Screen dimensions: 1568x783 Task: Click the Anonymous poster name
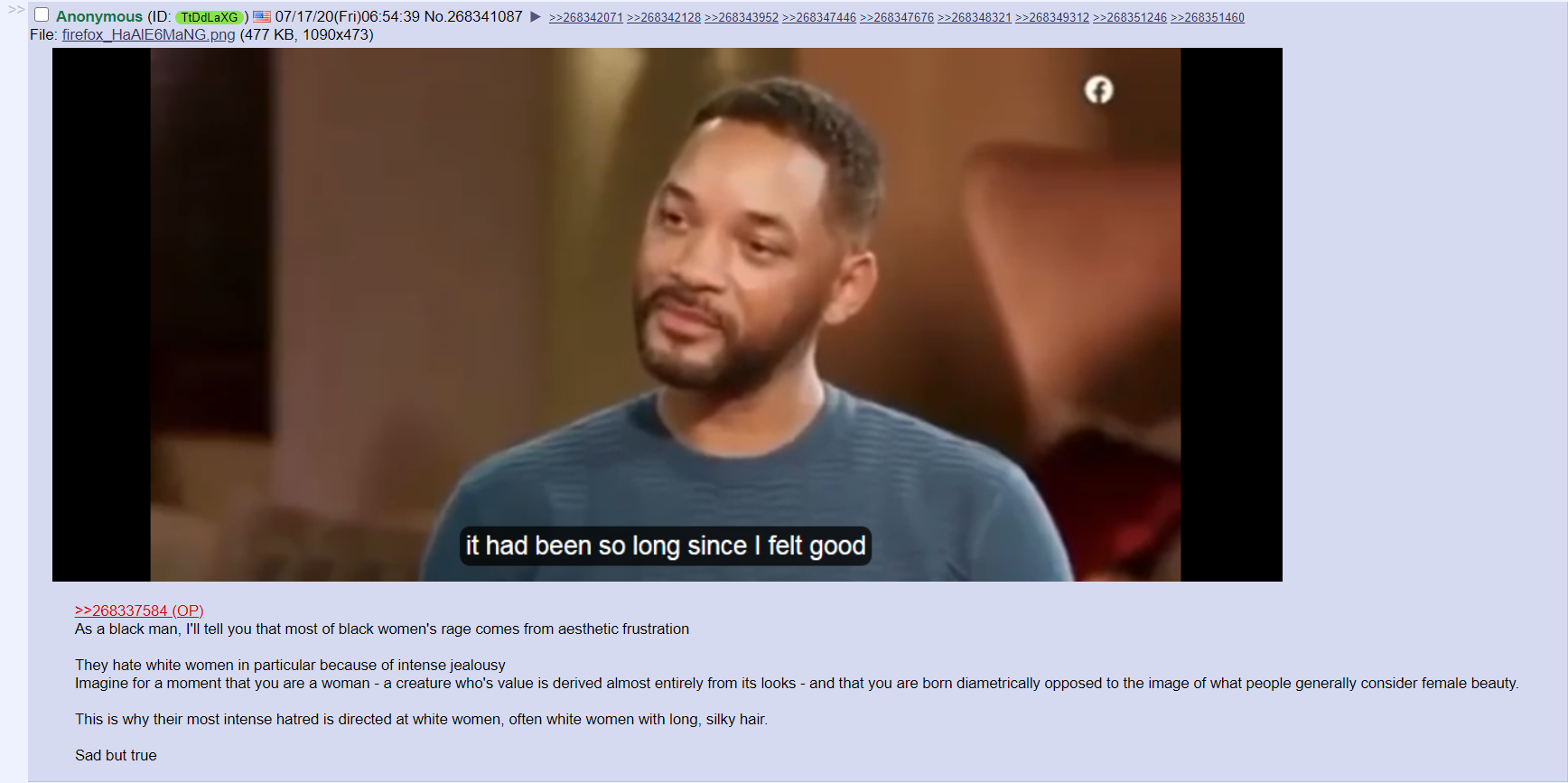click(x=99, y=16)
